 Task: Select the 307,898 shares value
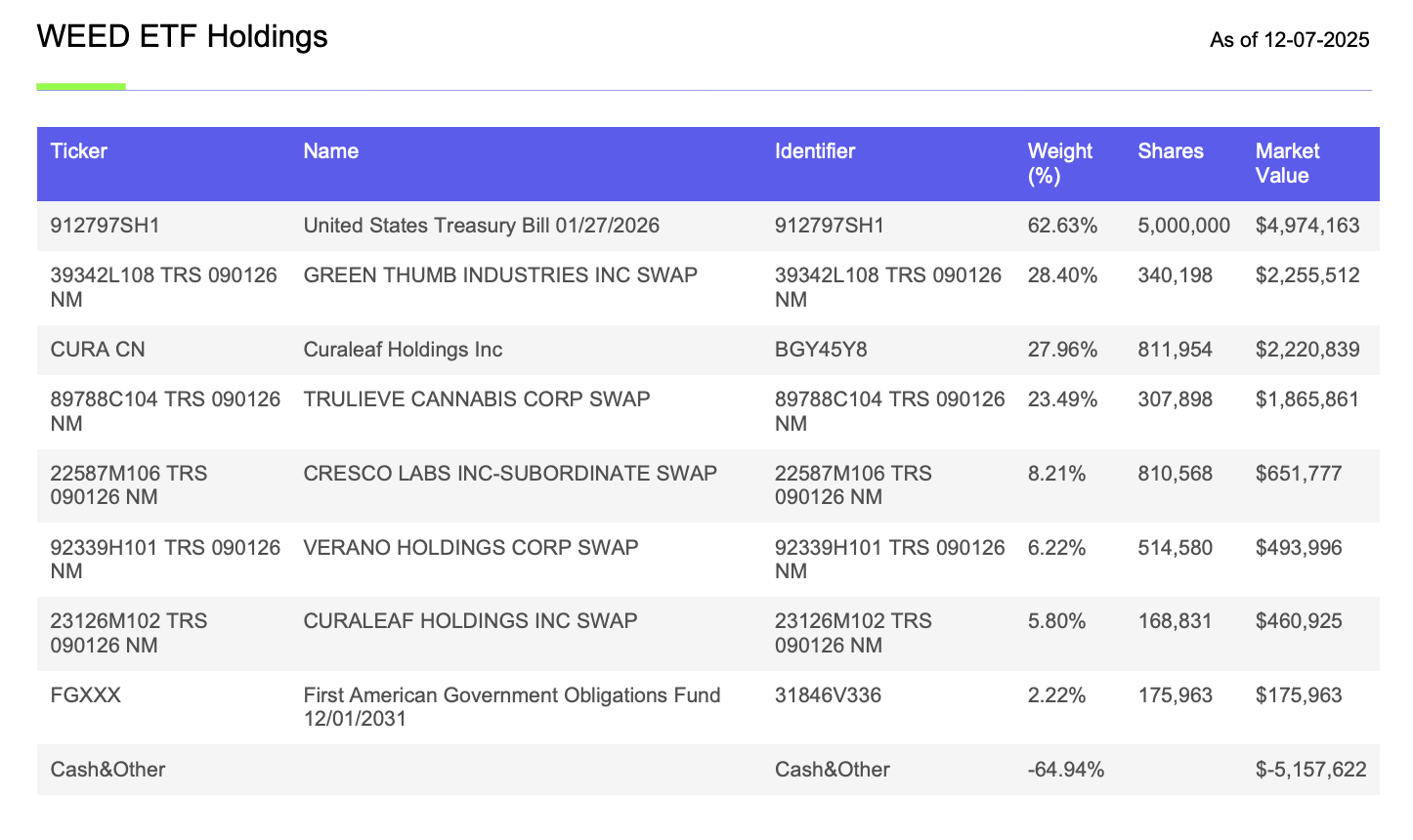coord(1175,399)
